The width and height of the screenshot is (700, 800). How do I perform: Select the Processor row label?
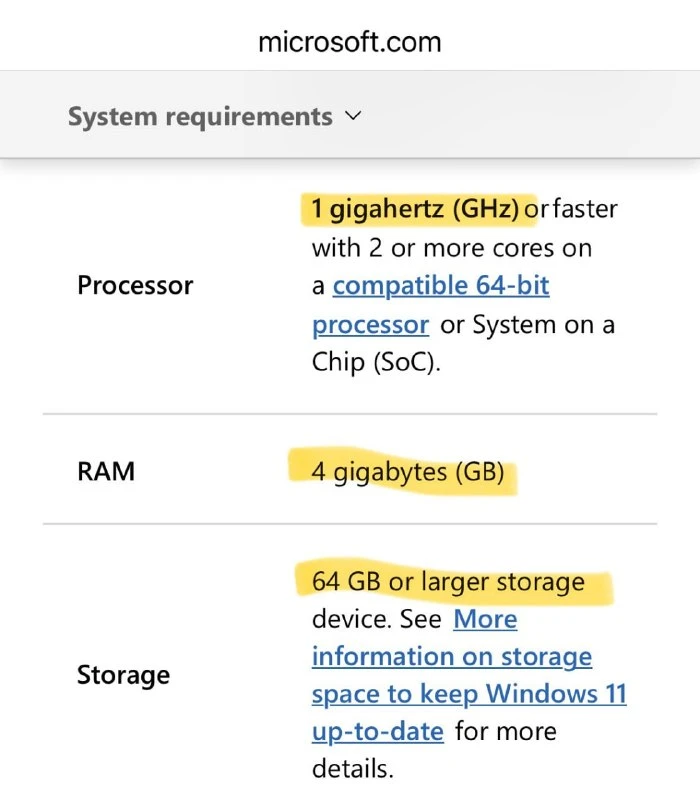tap(135, 285)
